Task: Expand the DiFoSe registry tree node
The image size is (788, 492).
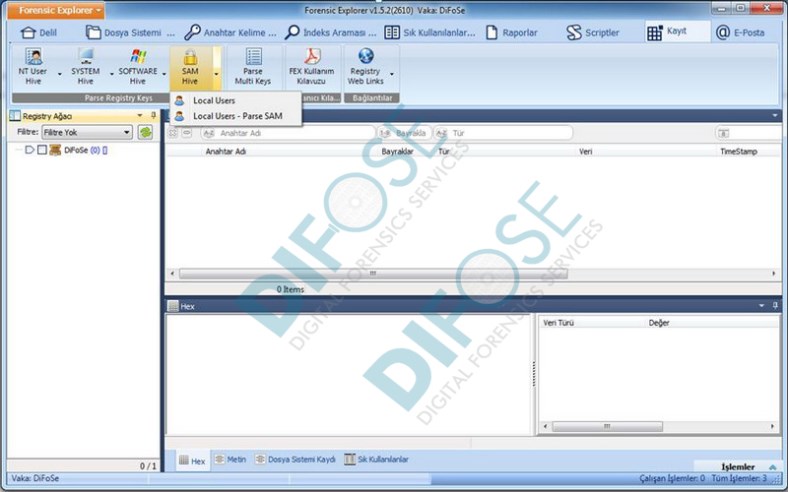Action: click(29, 150)
